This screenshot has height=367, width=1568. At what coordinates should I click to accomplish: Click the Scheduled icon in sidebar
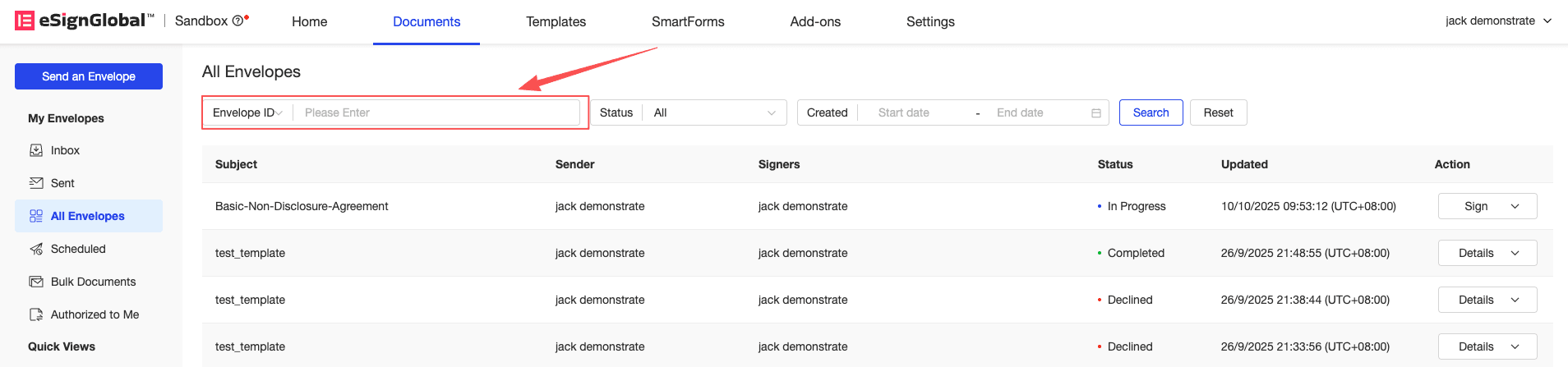[x=36, y=249]
